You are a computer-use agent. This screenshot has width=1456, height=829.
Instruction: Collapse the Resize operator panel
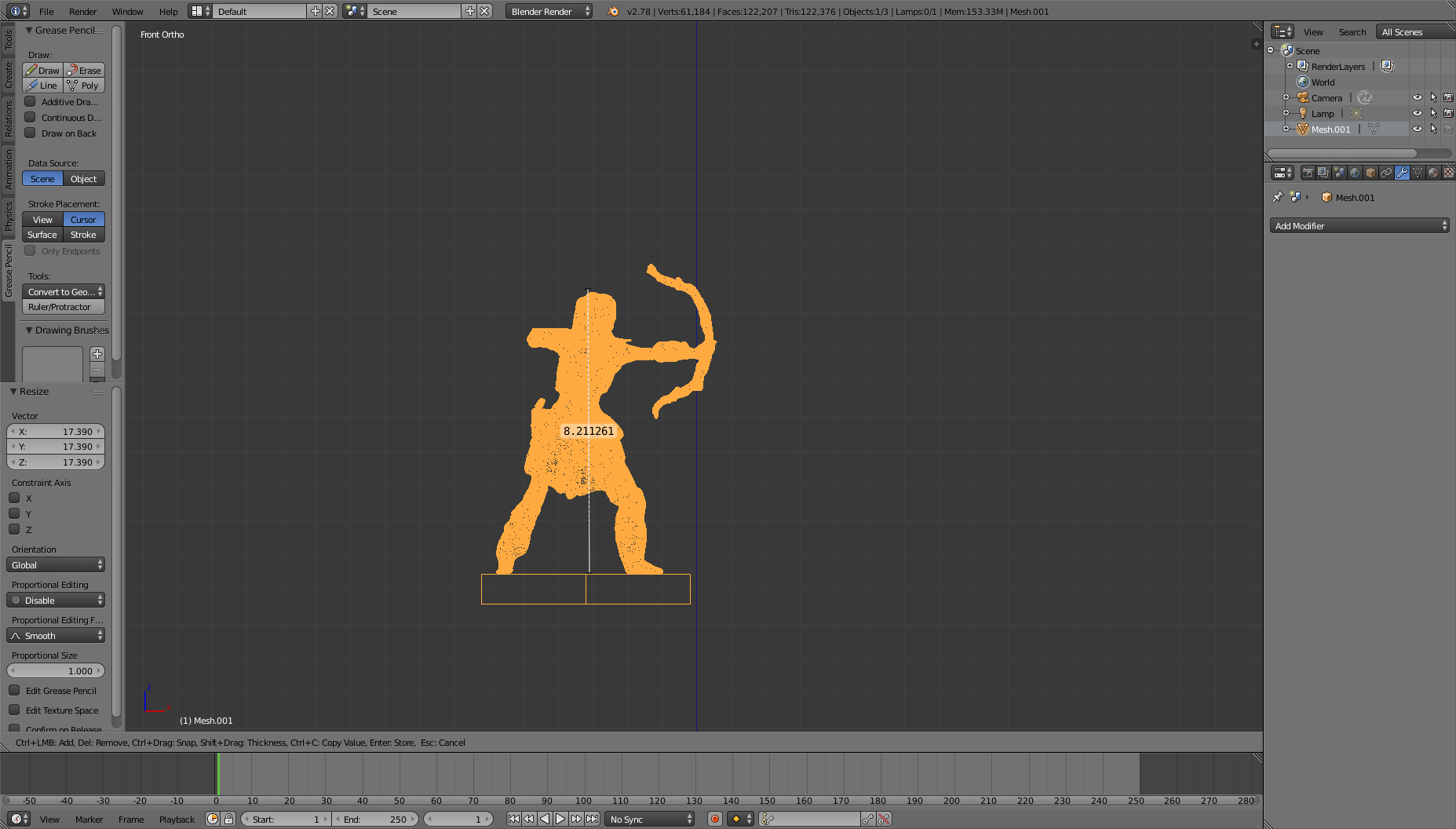(x=13, y=391)
